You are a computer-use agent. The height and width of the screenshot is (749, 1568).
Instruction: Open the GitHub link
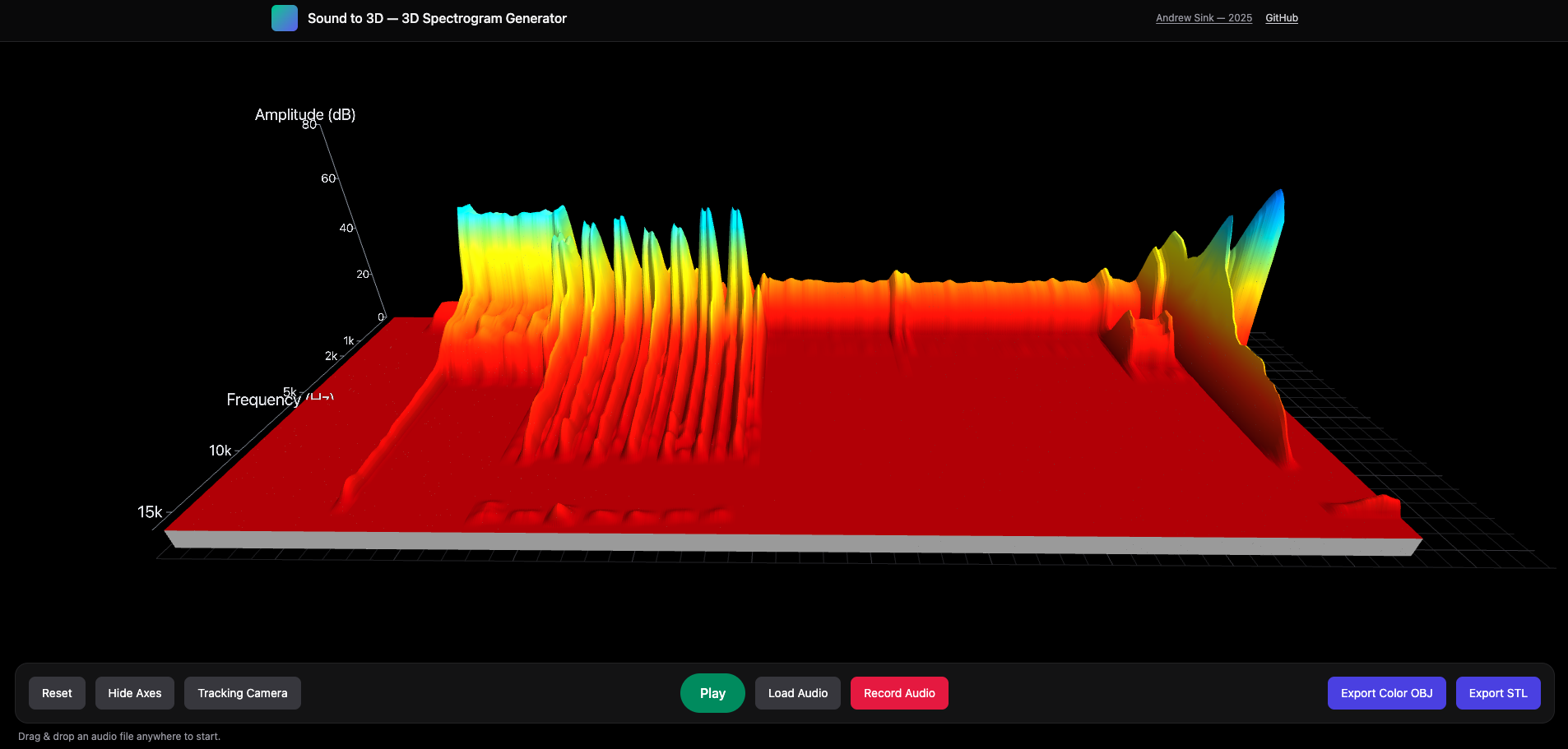(x=1281, y=18)
